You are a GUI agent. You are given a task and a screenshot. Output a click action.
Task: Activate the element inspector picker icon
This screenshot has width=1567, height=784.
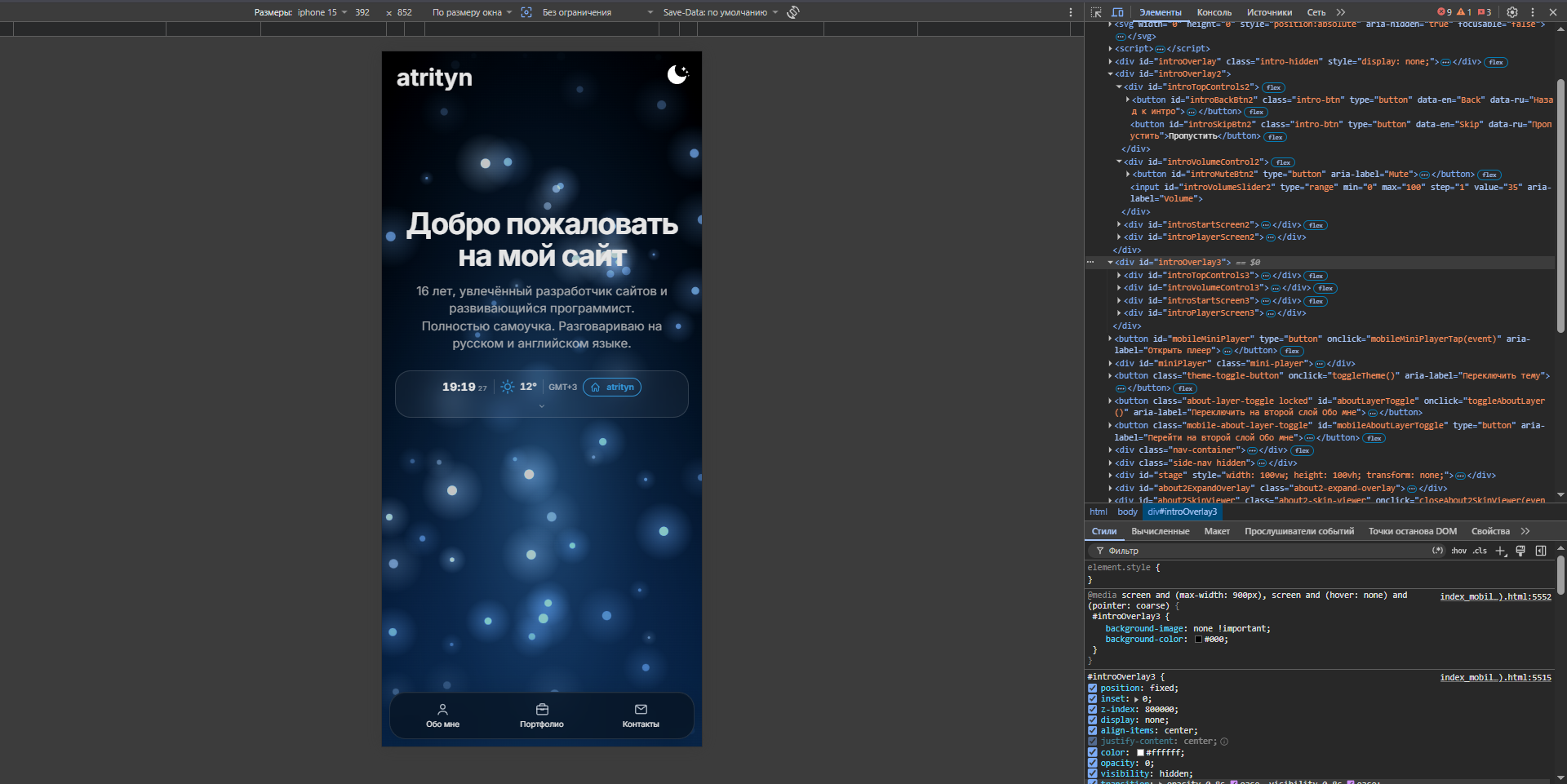coord(1096,12)
